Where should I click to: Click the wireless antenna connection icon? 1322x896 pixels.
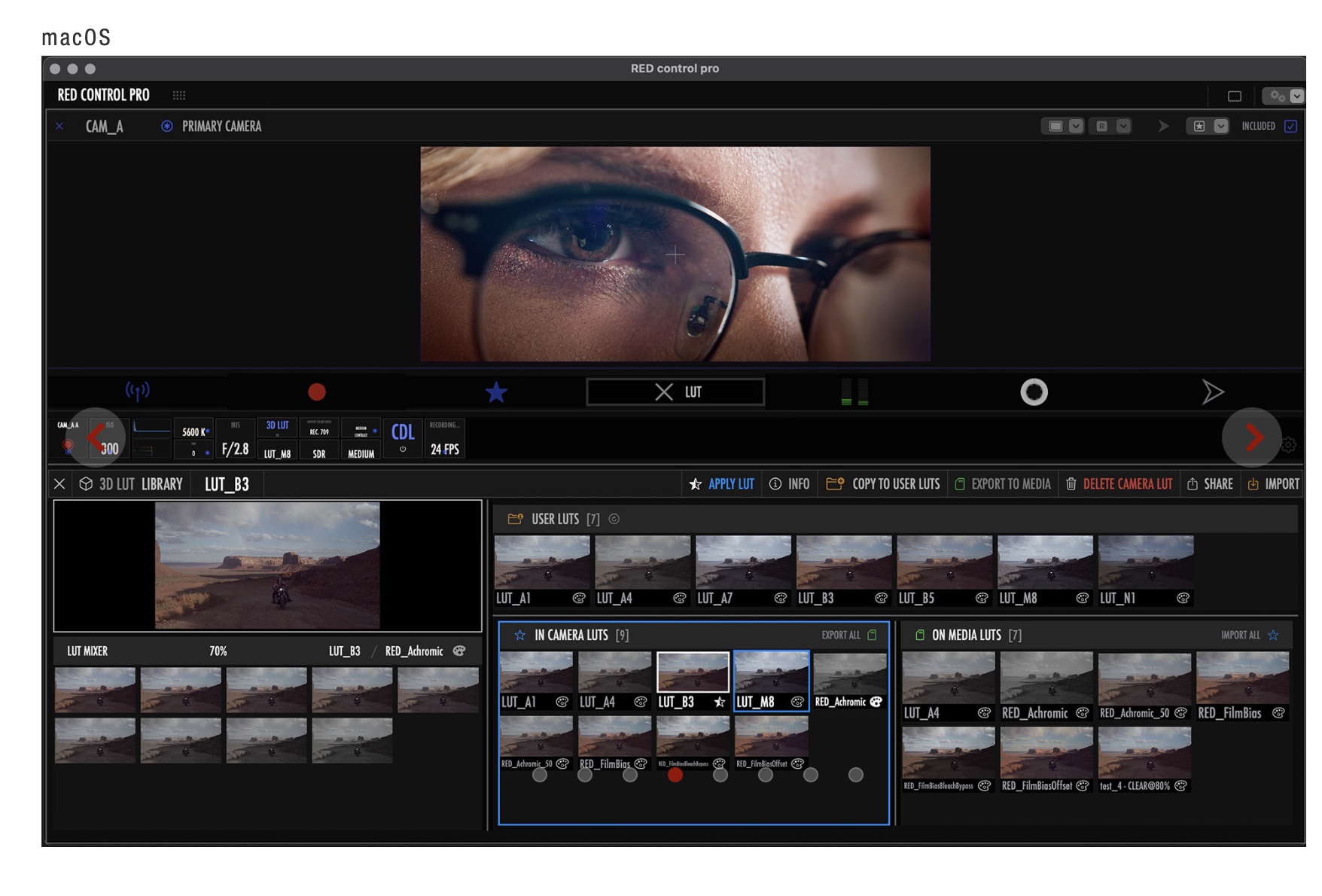pyautogui.click(x=137, y=390)
